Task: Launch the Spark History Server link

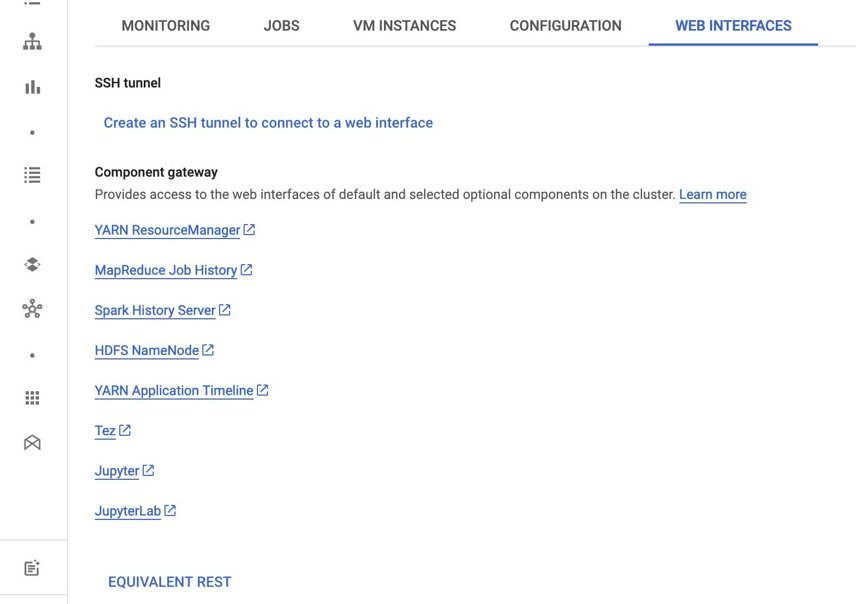Action: pyautogui.click(x=155, y=310)
